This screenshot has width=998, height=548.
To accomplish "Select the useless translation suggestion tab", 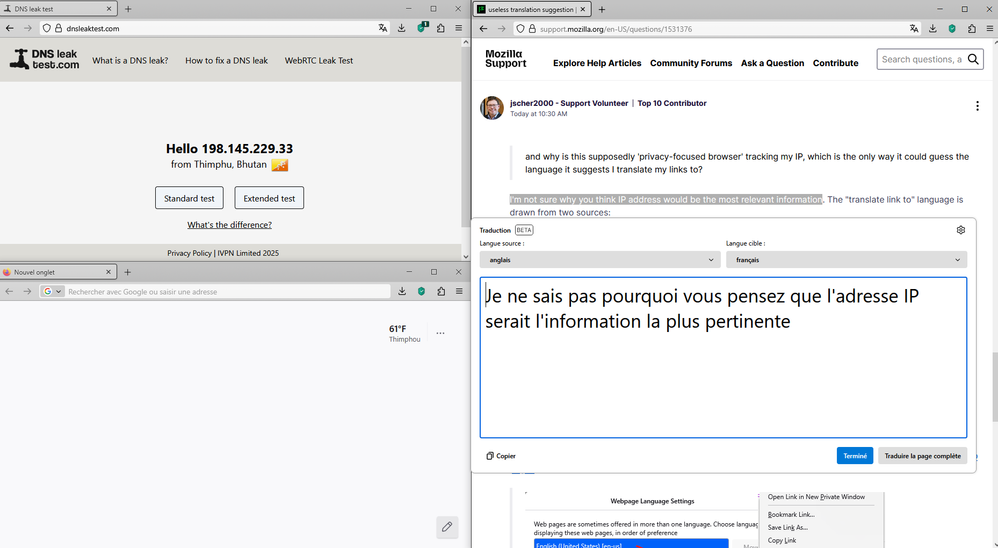I will (533, 10).
